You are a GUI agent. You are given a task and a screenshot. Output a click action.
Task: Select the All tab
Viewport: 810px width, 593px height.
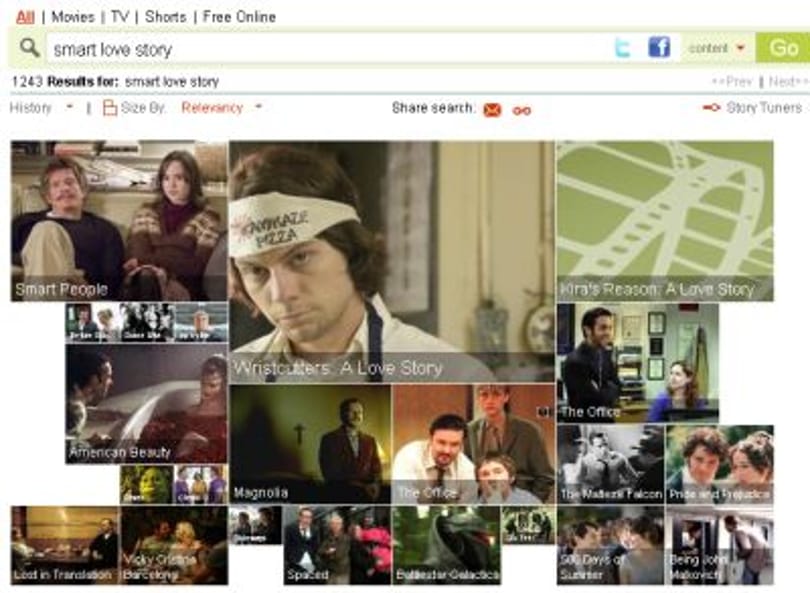(25, 17)
